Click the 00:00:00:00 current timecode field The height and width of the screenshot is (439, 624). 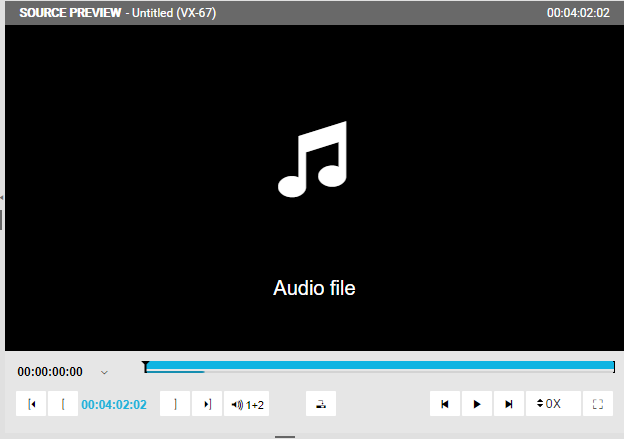[50, 372]
